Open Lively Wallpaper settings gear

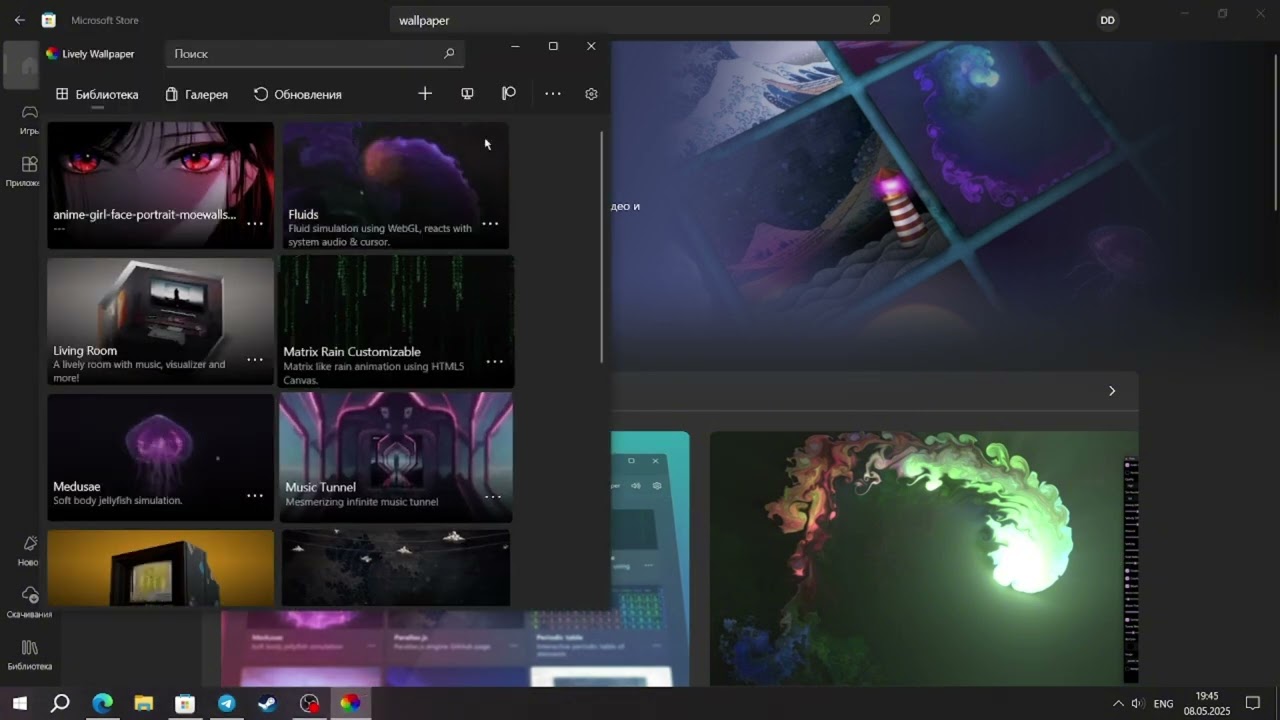coord(591,94)
